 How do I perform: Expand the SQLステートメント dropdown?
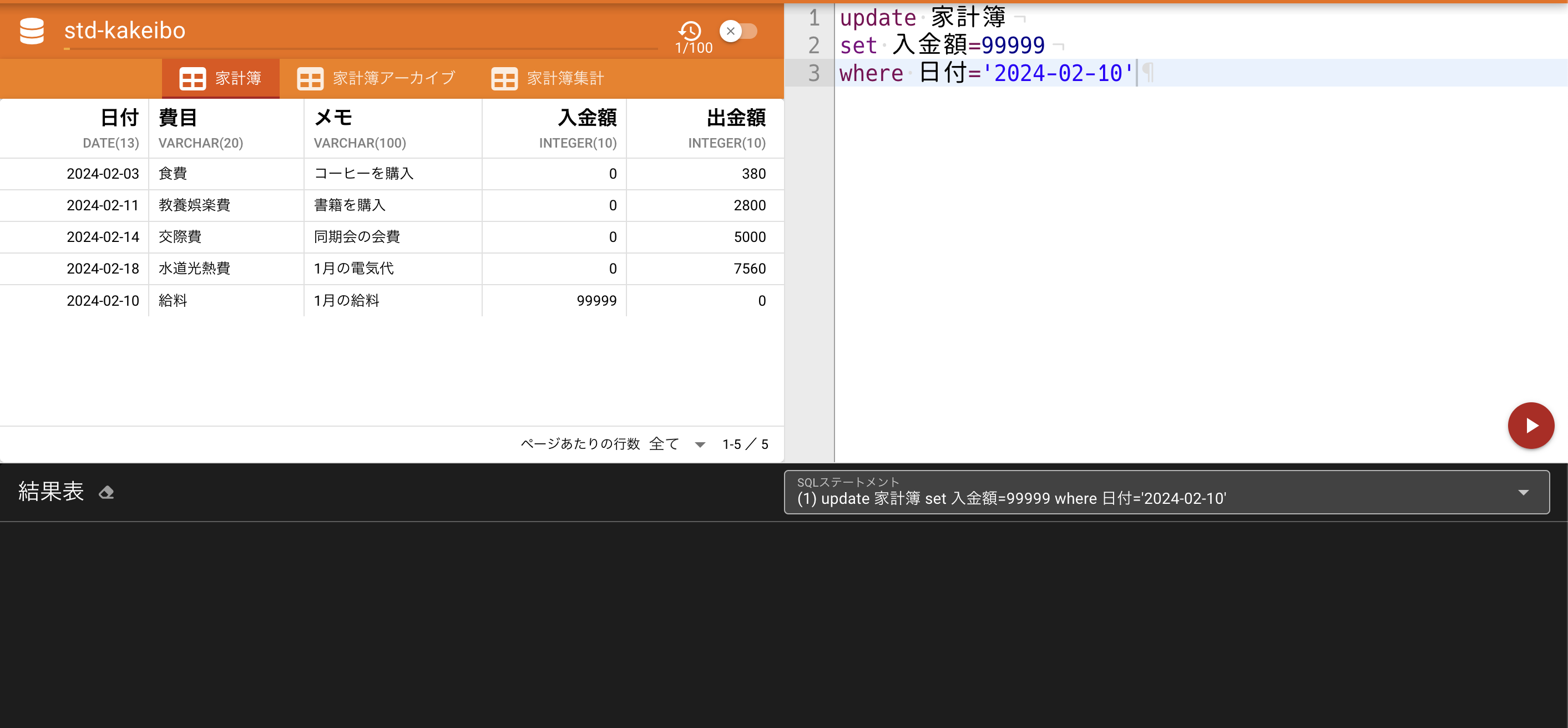tap(1523, 492)
